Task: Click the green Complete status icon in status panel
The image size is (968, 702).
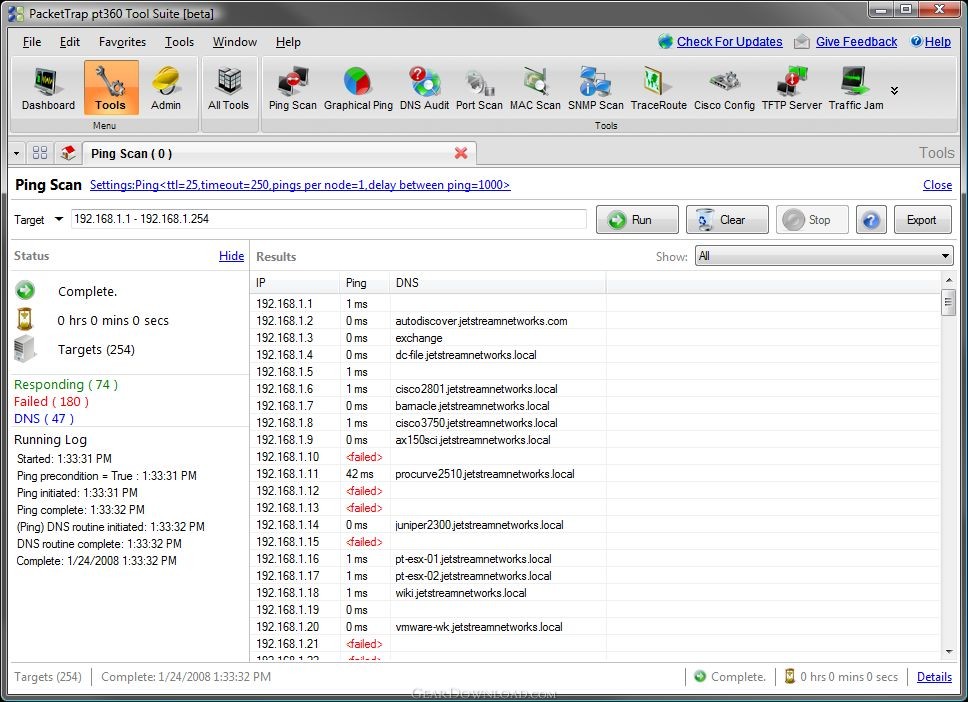Action: click(x=25, y=290)
